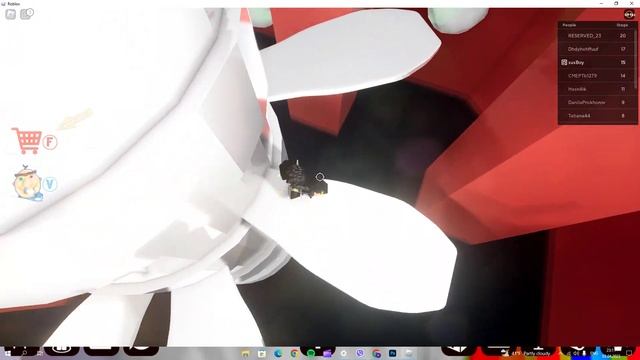Click the Stage column header
The width and height of the screenshot is (640, 360).
tap(622, 25)
